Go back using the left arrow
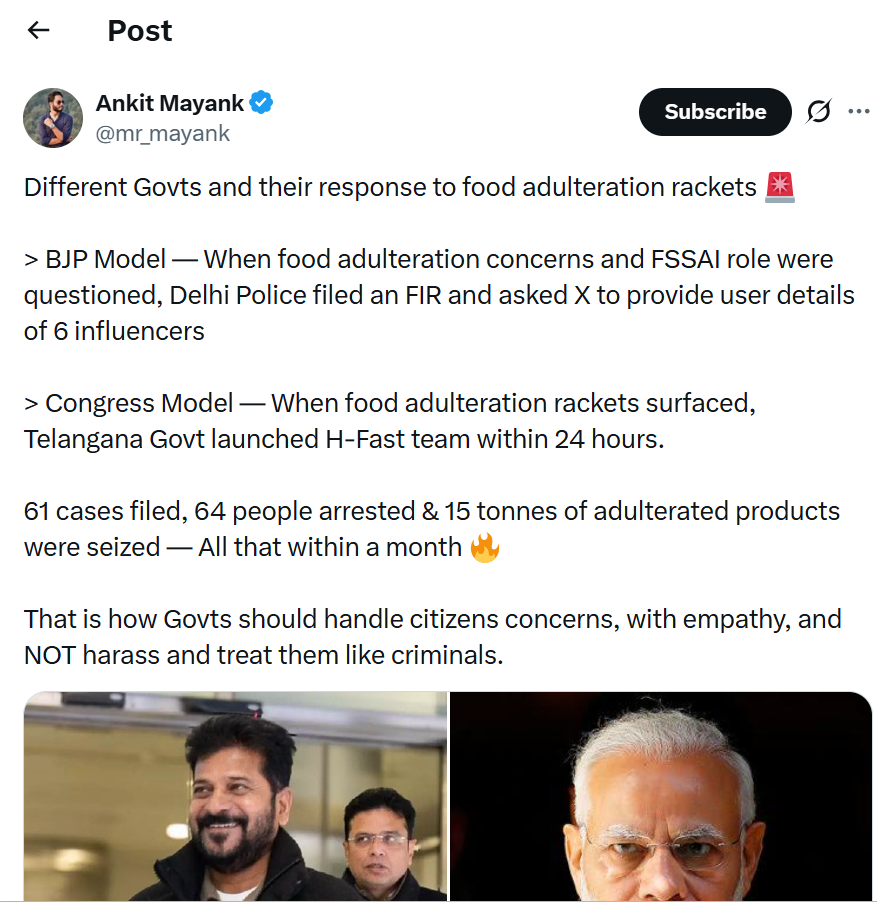Viewport: 877px width, 902px height. 38,31
